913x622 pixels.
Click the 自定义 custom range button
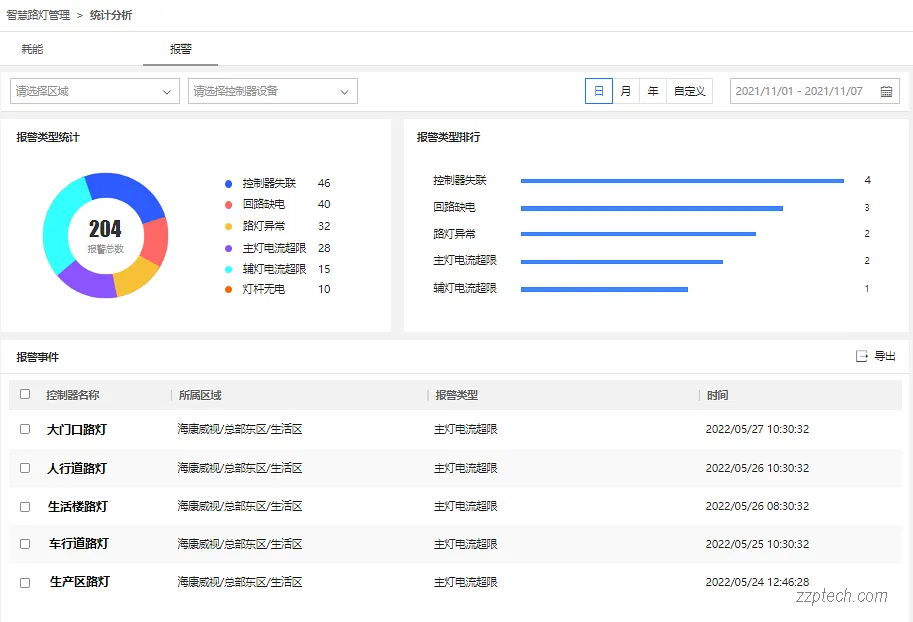[x=689, y=90]
